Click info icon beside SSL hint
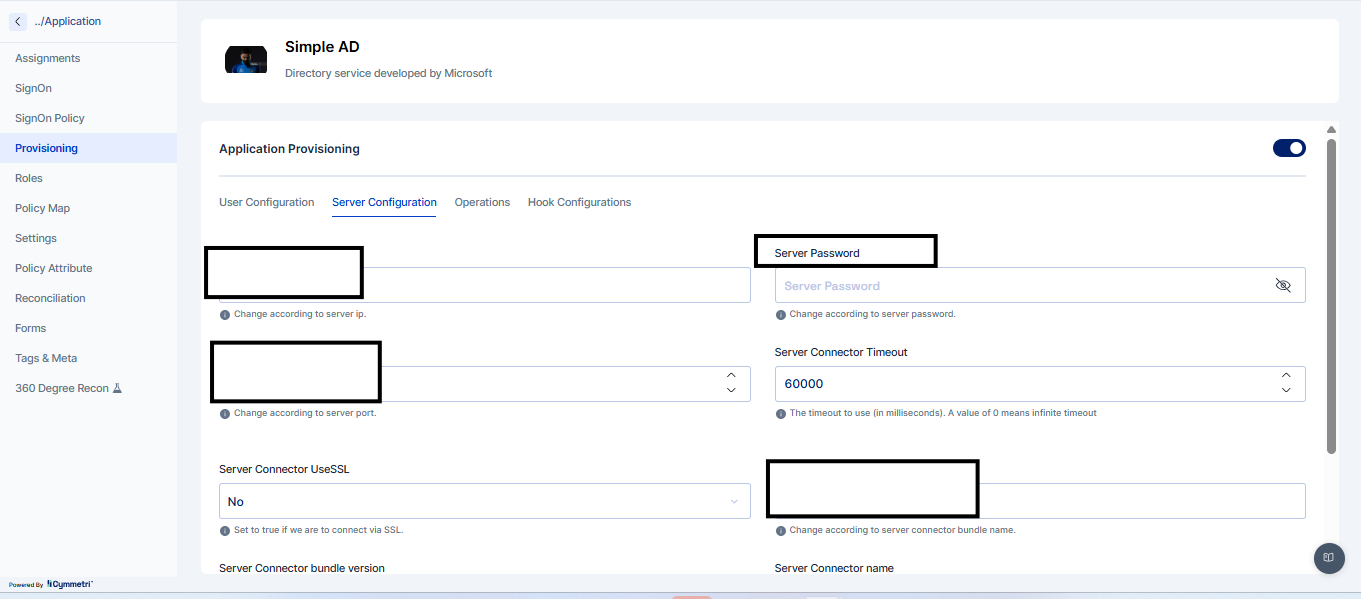The image size is (1361, 599). [x=225, y=530]
